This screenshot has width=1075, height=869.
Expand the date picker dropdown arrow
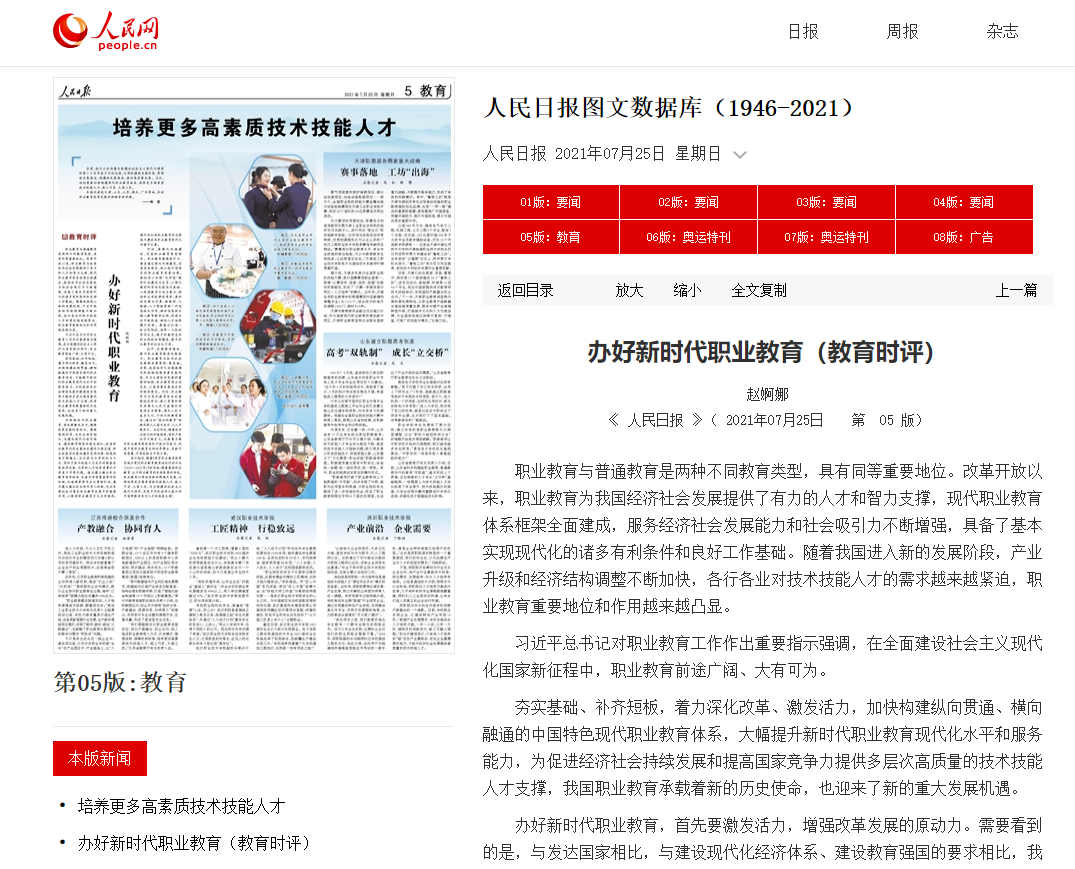740,154
